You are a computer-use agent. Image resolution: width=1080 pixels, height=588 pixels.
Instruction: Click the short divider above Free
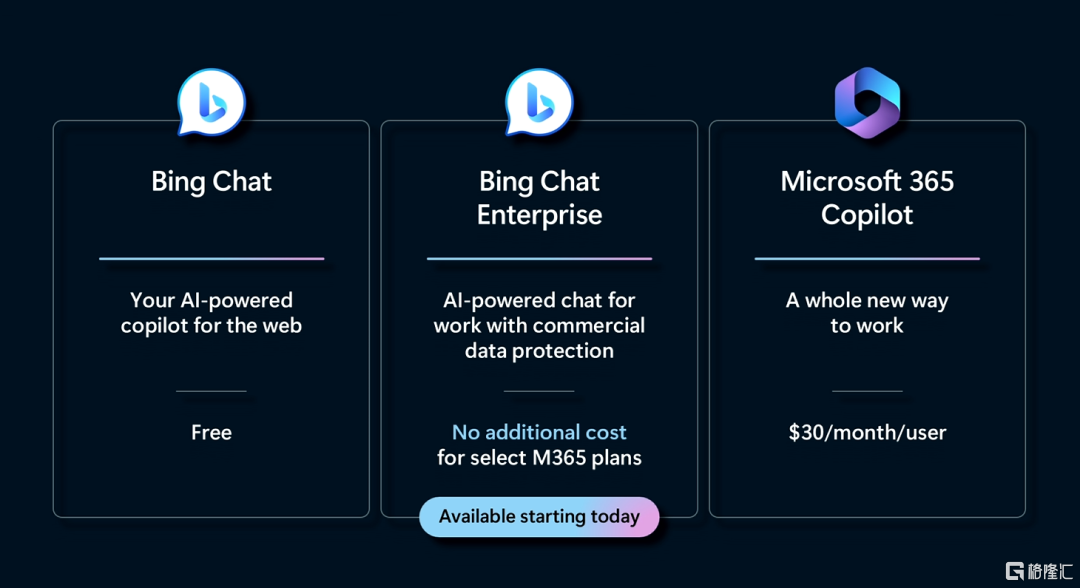211,391
